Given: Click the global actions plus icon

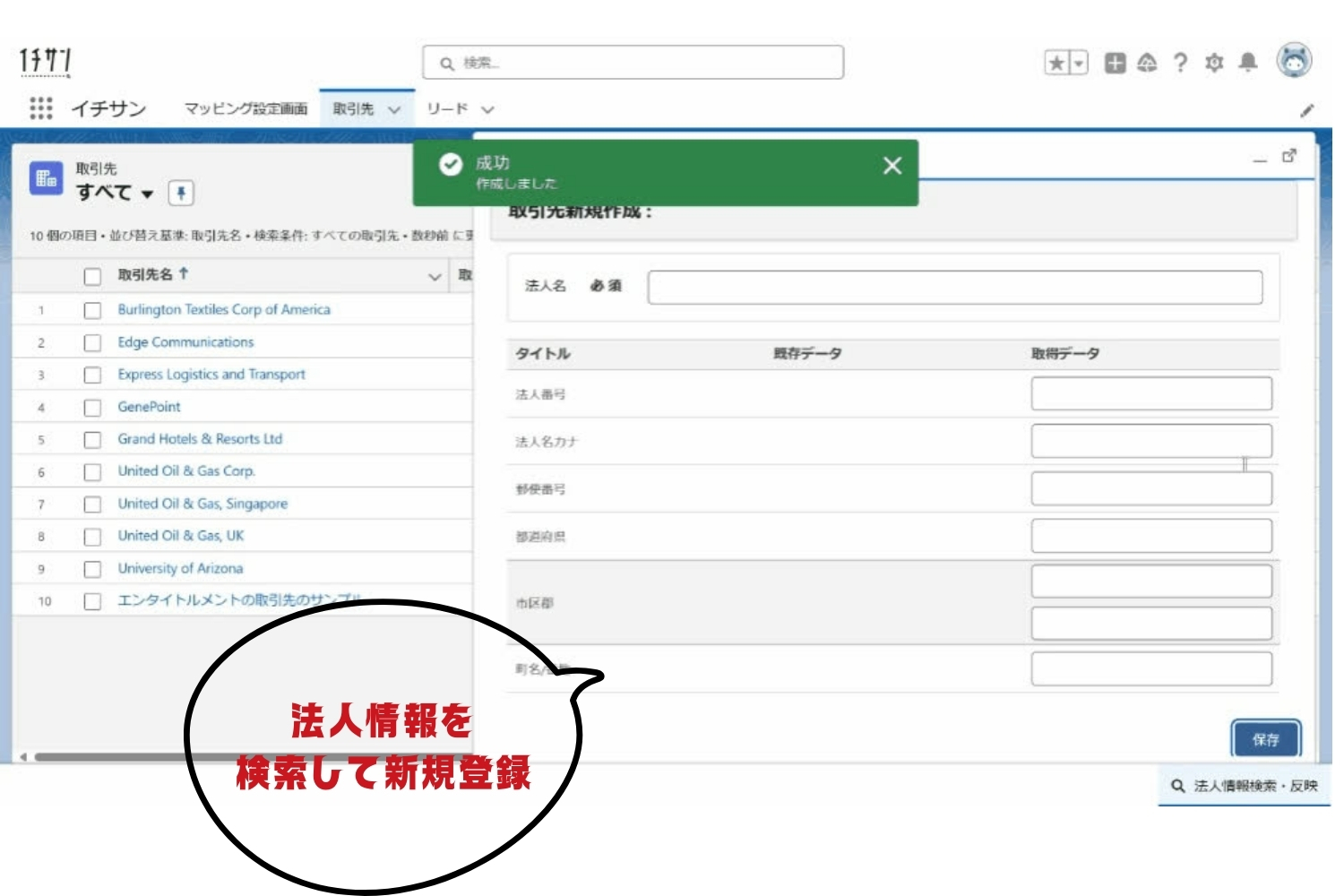Looking at the screenshot, I should click(1115, 63).
